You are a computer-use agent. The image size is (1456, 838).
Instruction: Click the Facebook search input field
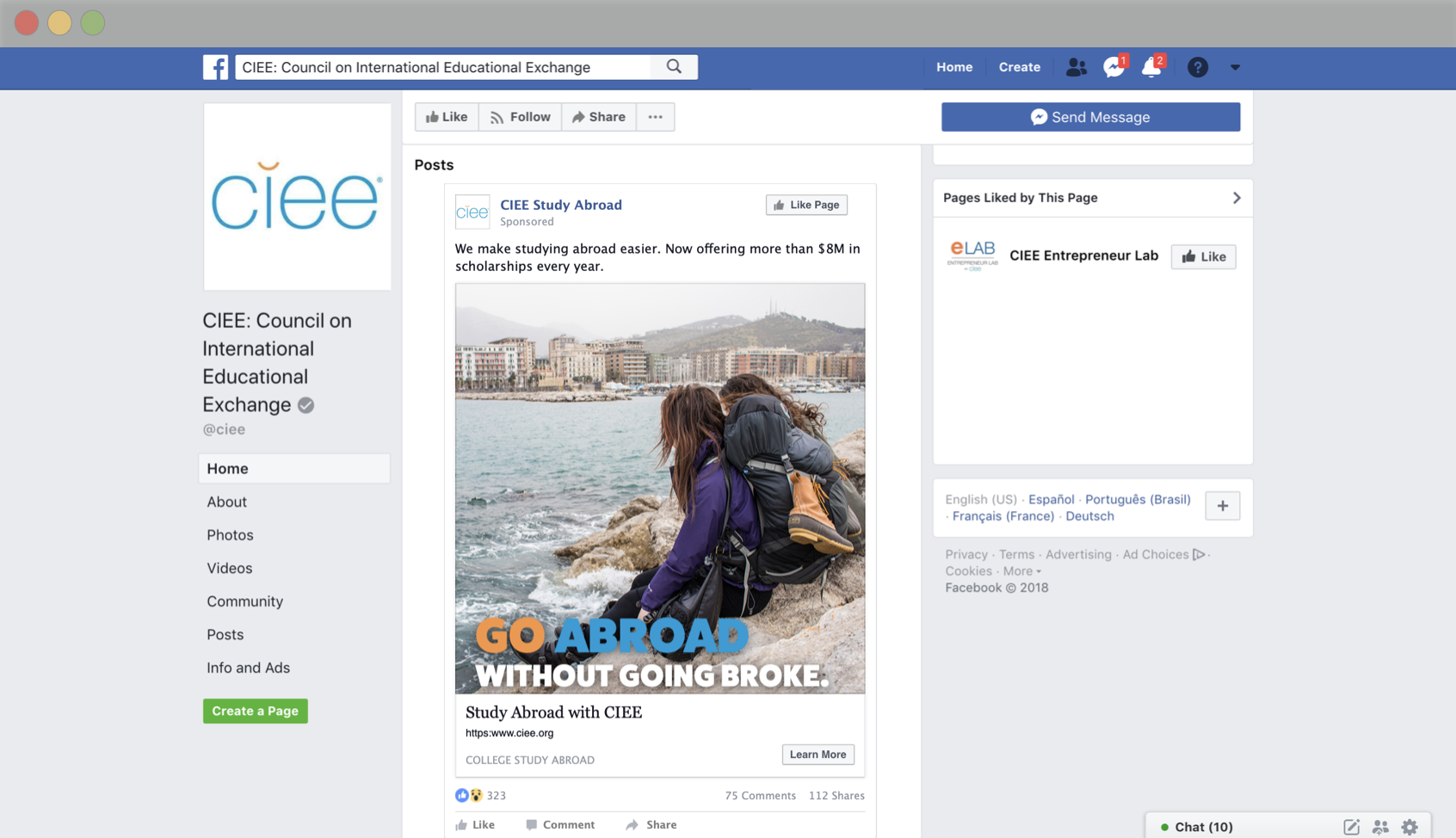tap(443, 67)
